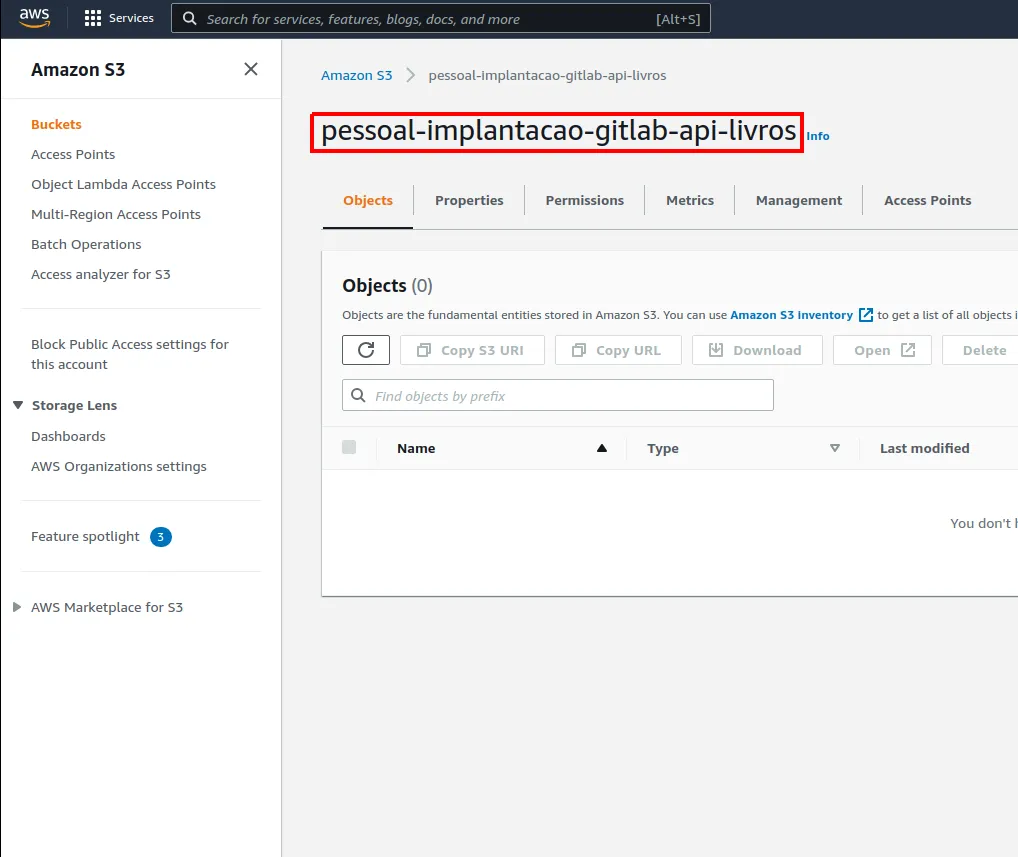Open Object Lambda Access Points

pos(123,184)
